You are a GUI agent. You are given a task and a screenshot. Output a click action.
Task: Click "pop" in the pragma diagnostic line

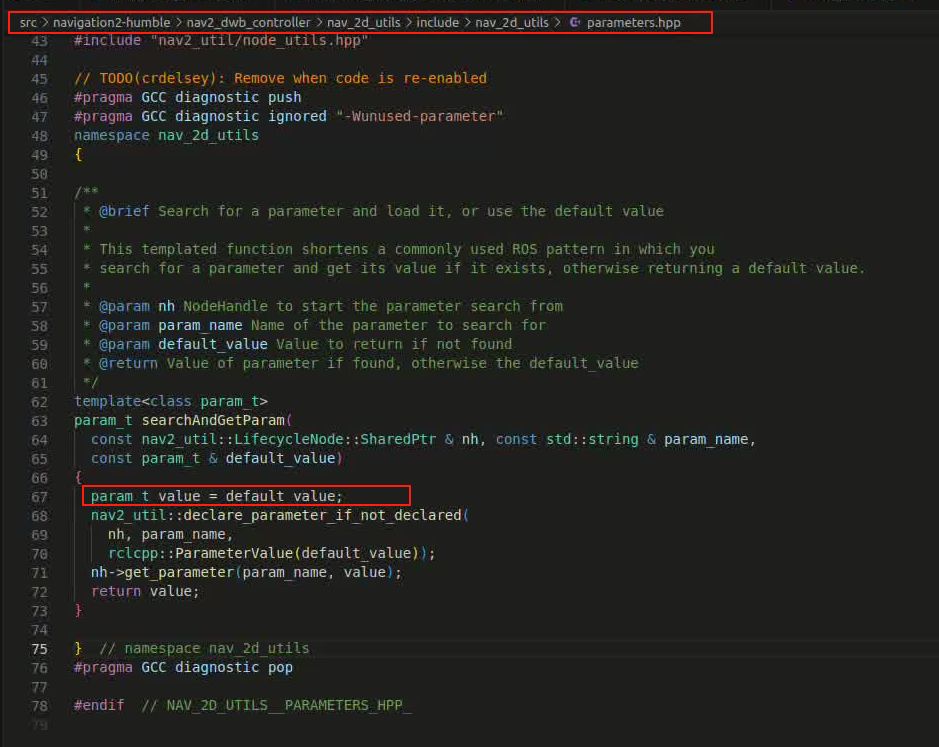coord(280,668)
